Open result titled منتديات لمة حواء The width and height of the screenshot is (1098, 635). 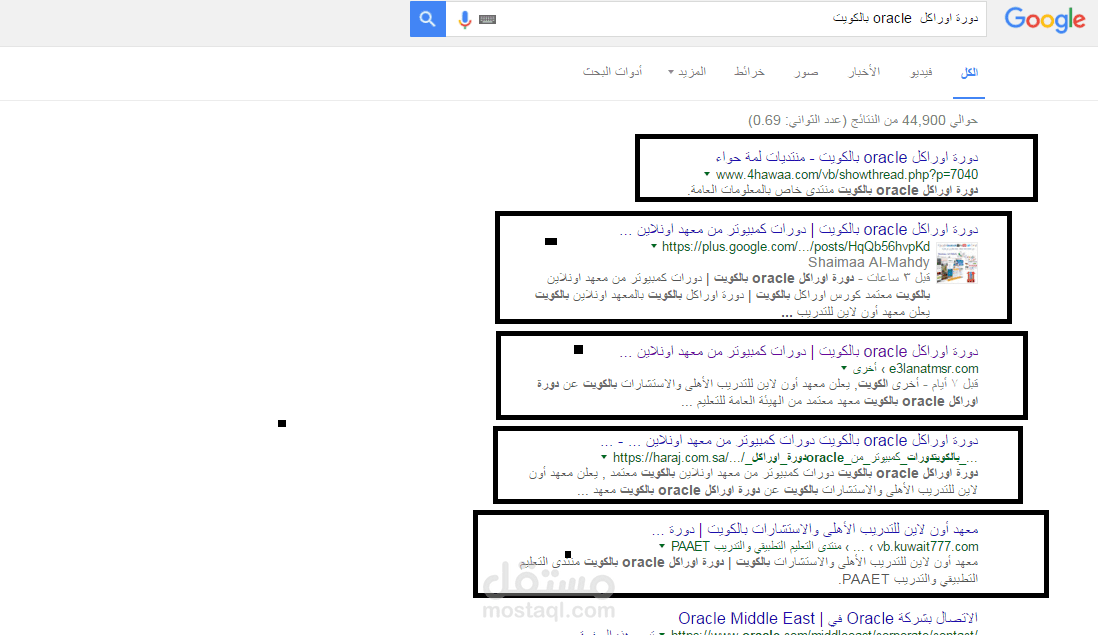pos(847,157)
